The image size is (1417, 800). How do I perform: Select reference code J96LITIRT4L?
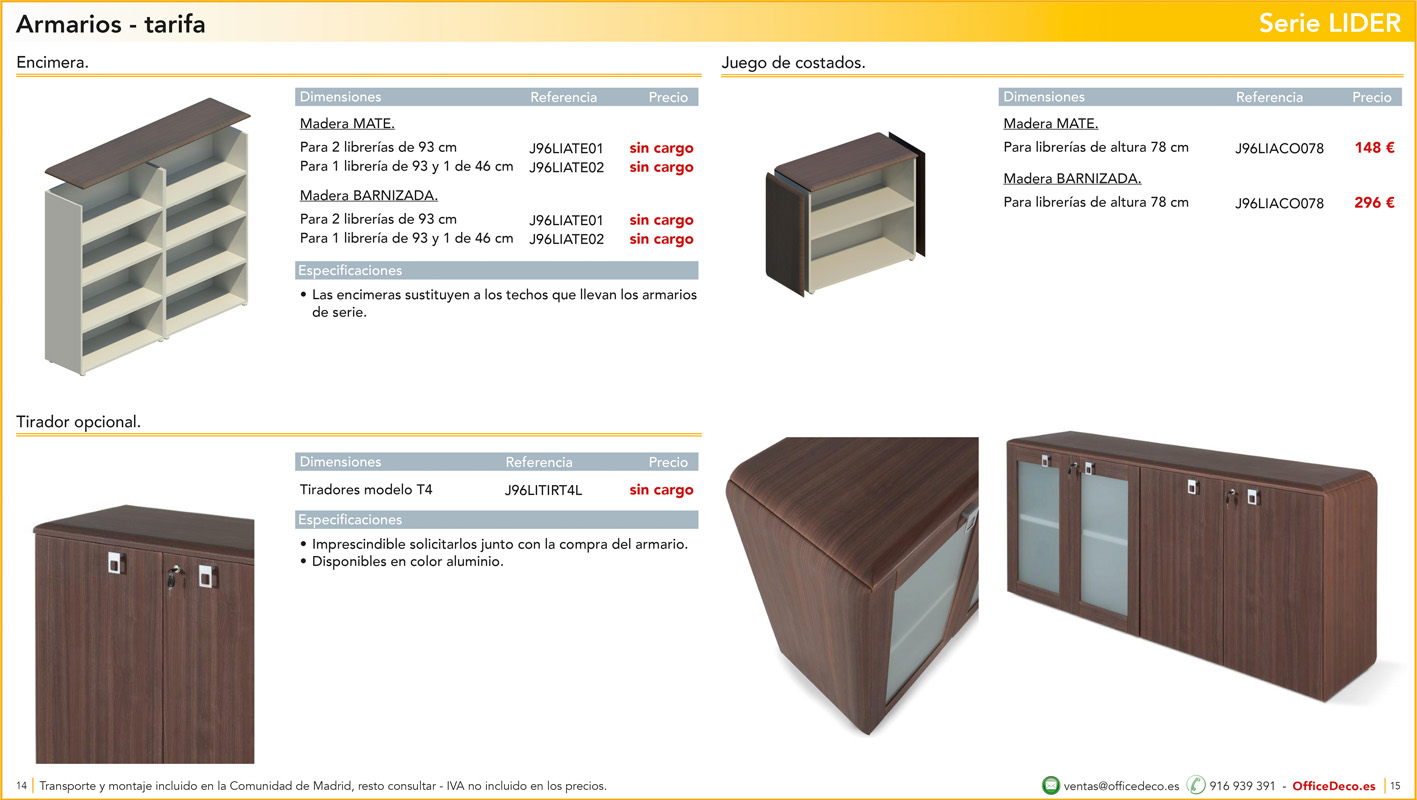point(543,490)
